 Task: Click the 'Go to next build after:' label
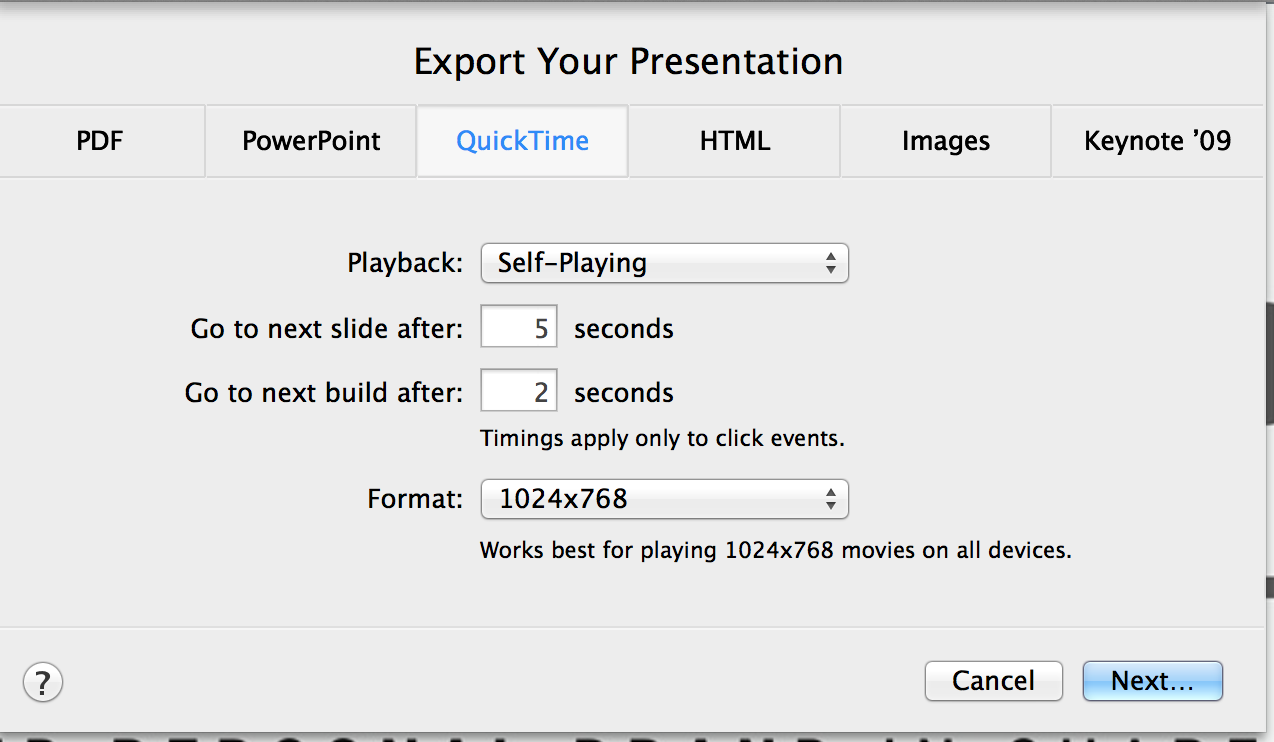(x=324, y=393)
